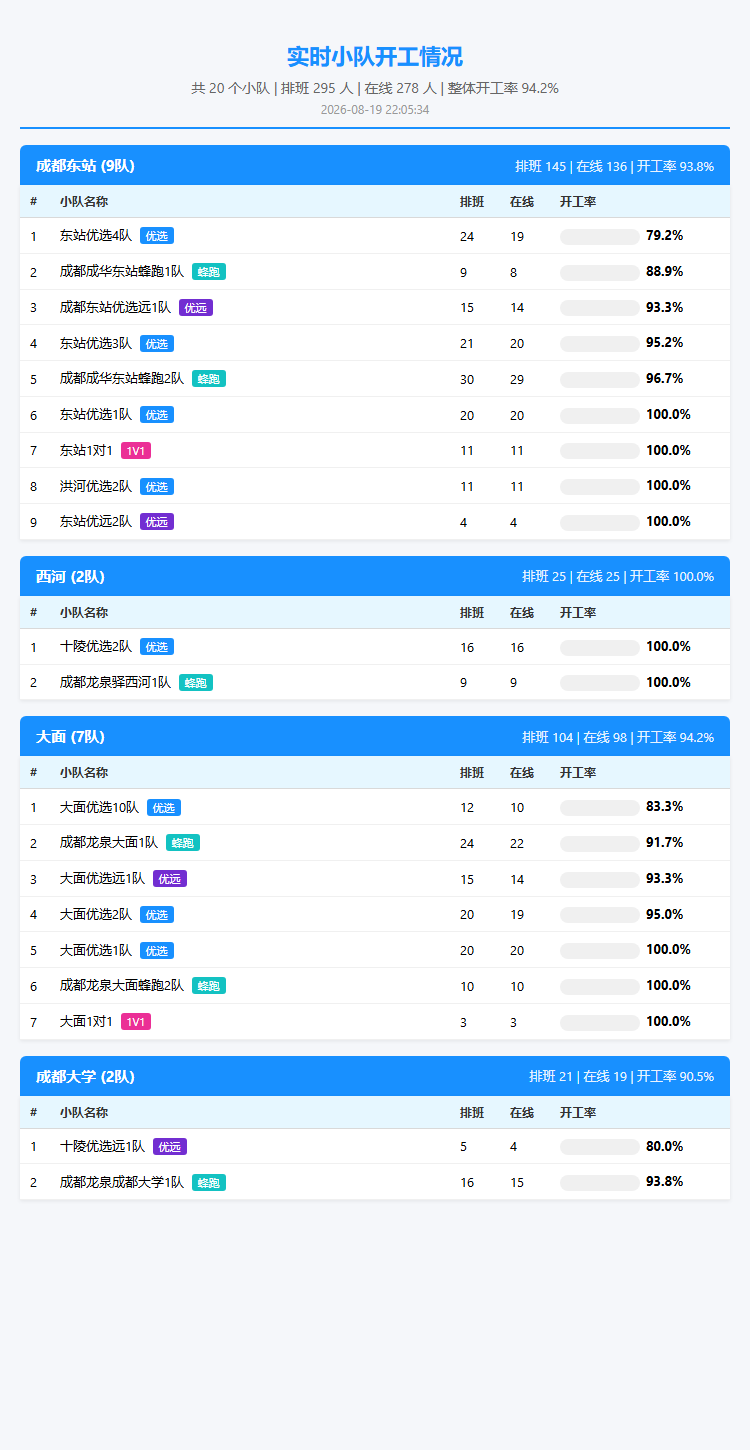Click the 蜂跑 tag on 成都龙泉驿西河1队
750x1450 pixels.
196,683
